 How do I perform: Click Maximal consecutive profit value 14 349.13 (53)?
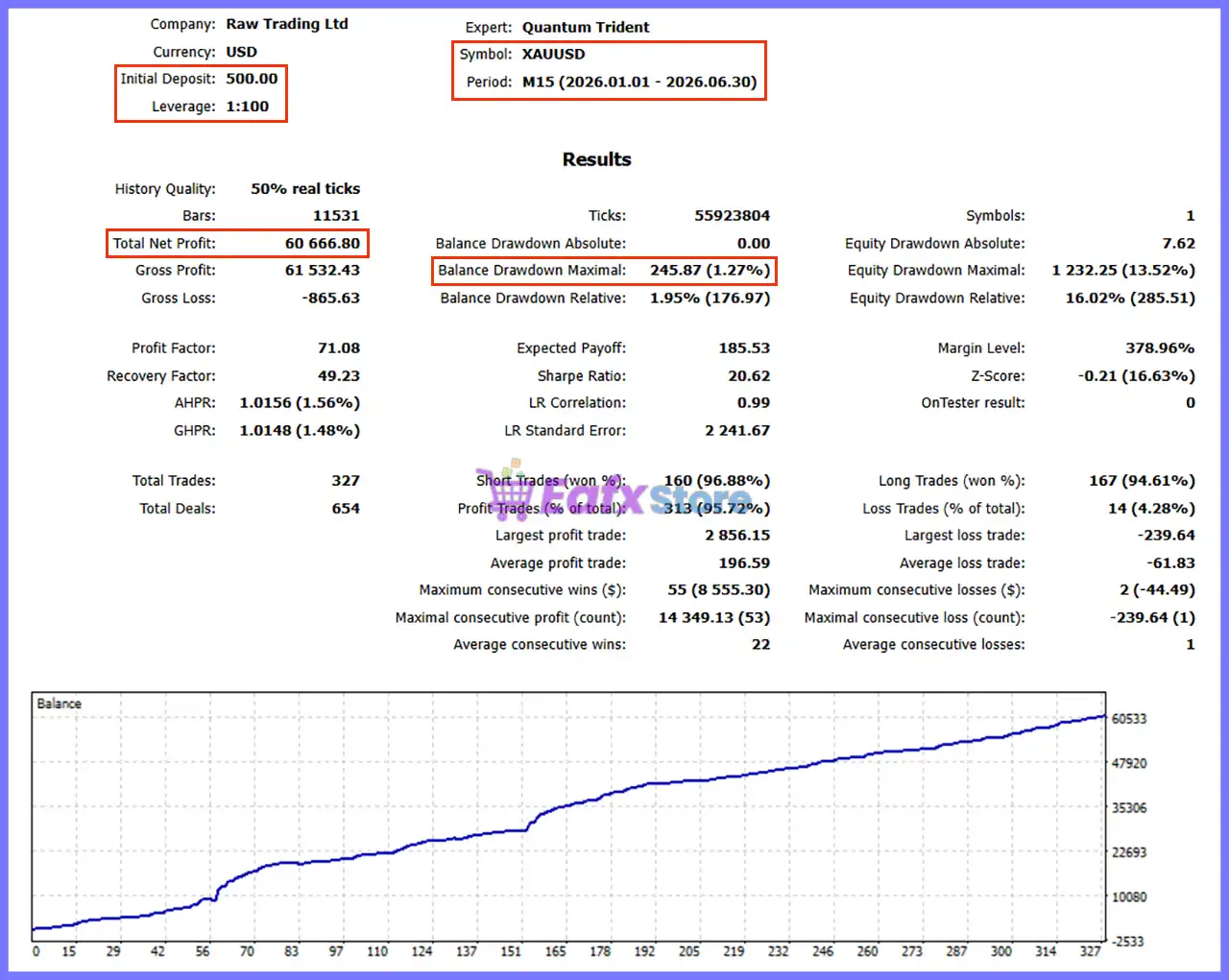click(714, 618)
